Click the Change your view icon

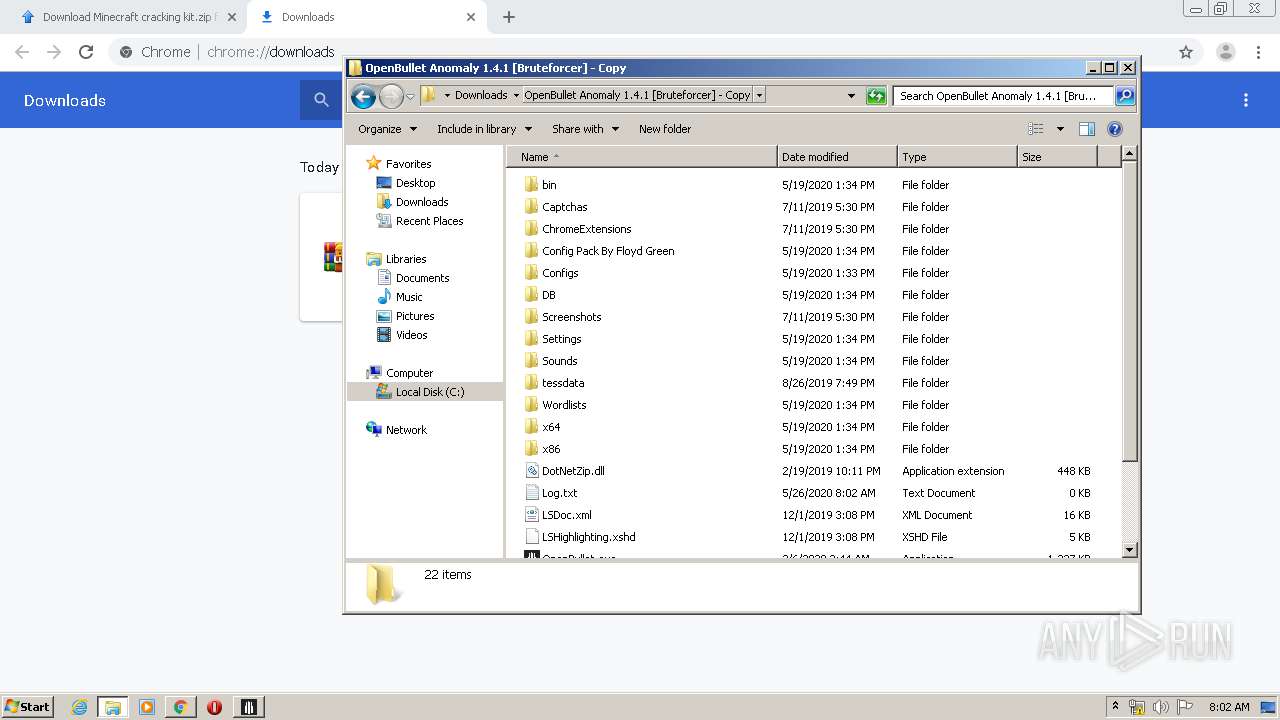click(1036, 129)
